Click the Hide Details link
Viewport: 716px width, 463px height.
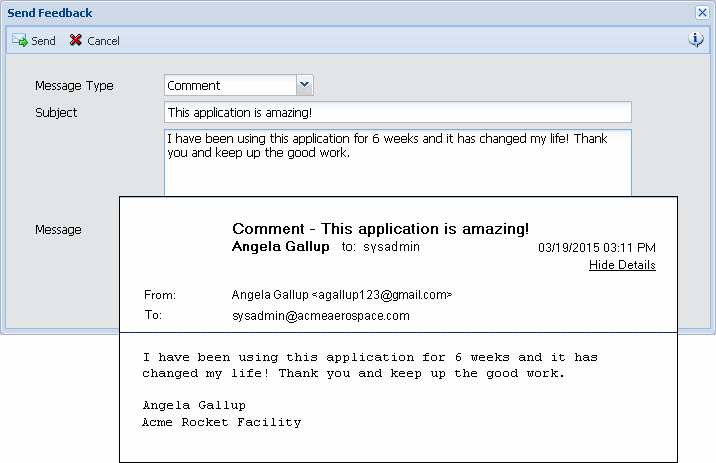coord(622,265)
